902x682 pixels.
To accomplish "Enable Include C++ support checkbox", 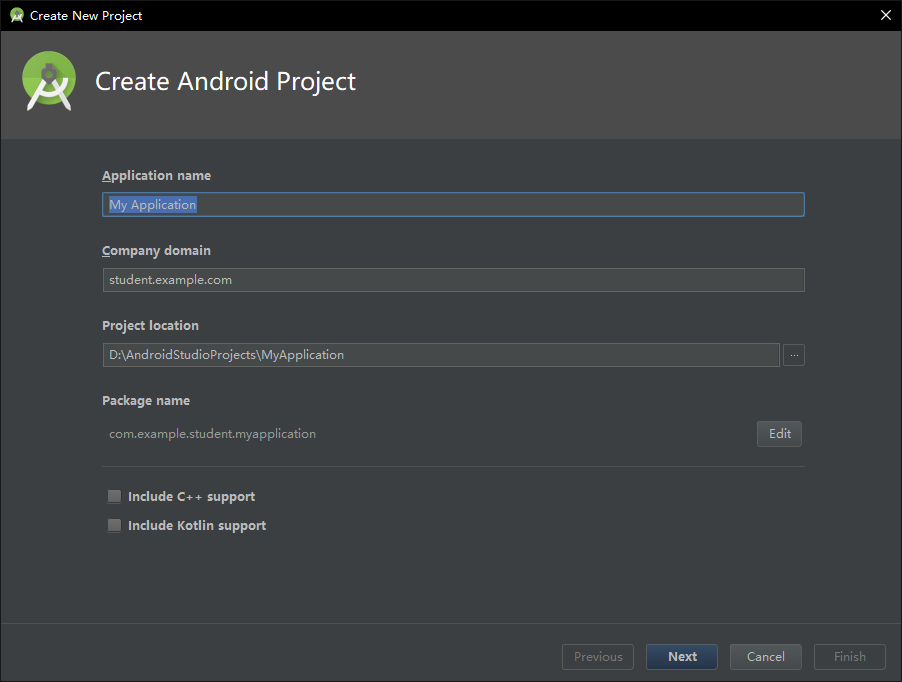I will click(x=114, y=496).
